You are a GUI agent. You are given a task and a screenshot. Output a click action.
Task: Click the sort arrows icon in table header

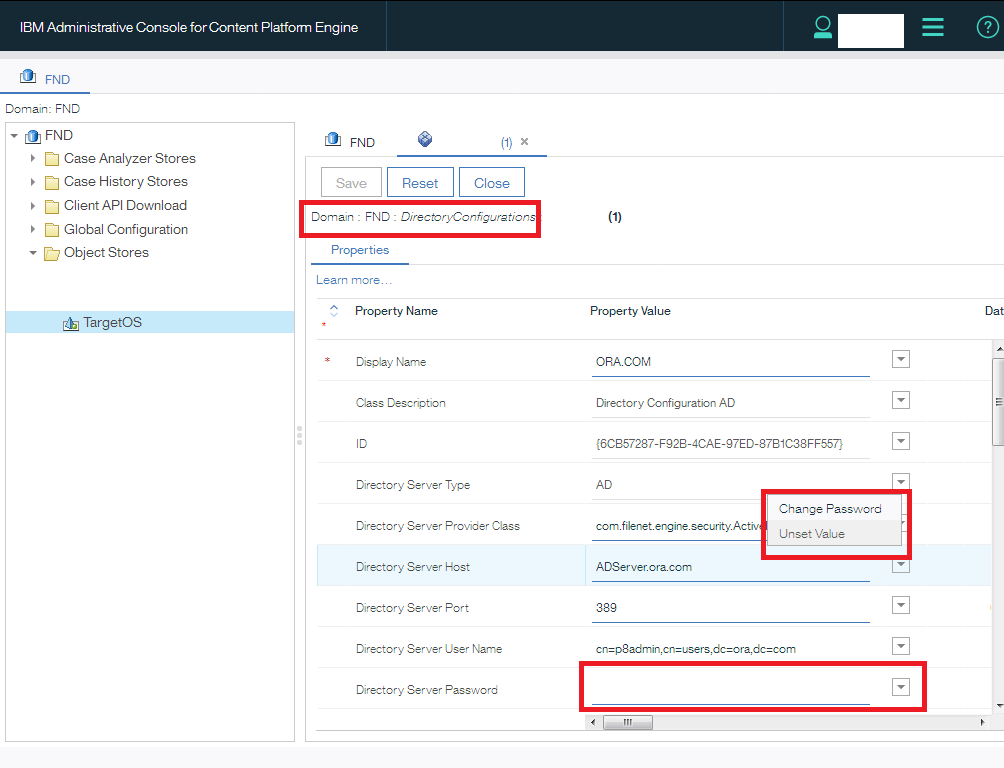pyautogui.click(x=334, y=311)
